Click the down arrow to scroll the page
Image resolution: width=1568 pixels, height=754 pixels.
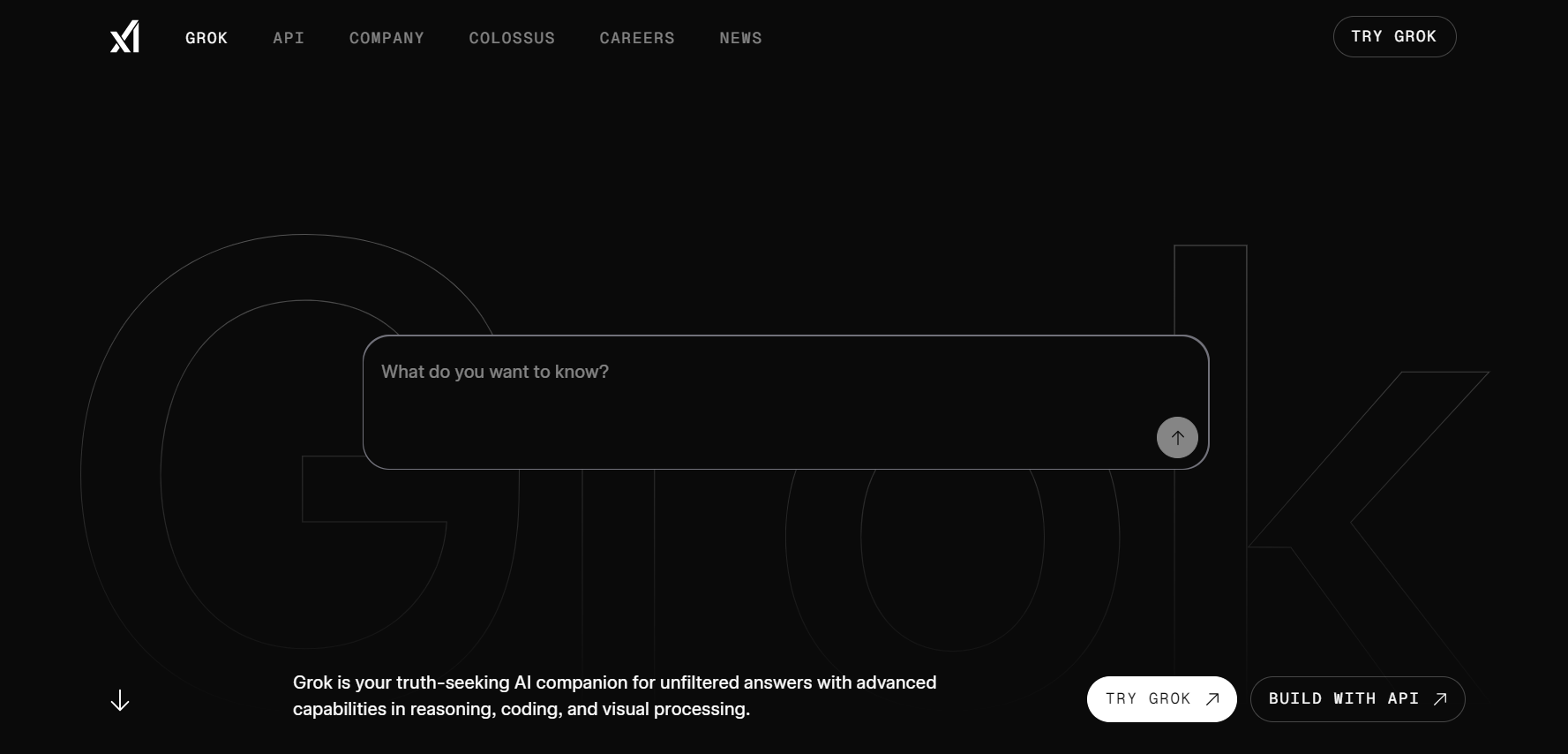(120, 700)
